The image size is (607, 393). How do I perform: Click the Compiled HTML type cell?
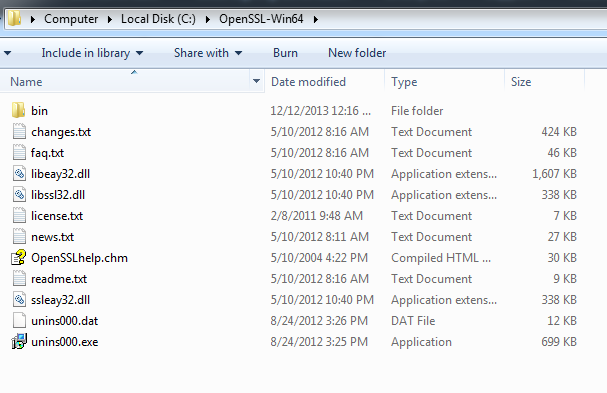pyautogui.click(x=441, y=258)
